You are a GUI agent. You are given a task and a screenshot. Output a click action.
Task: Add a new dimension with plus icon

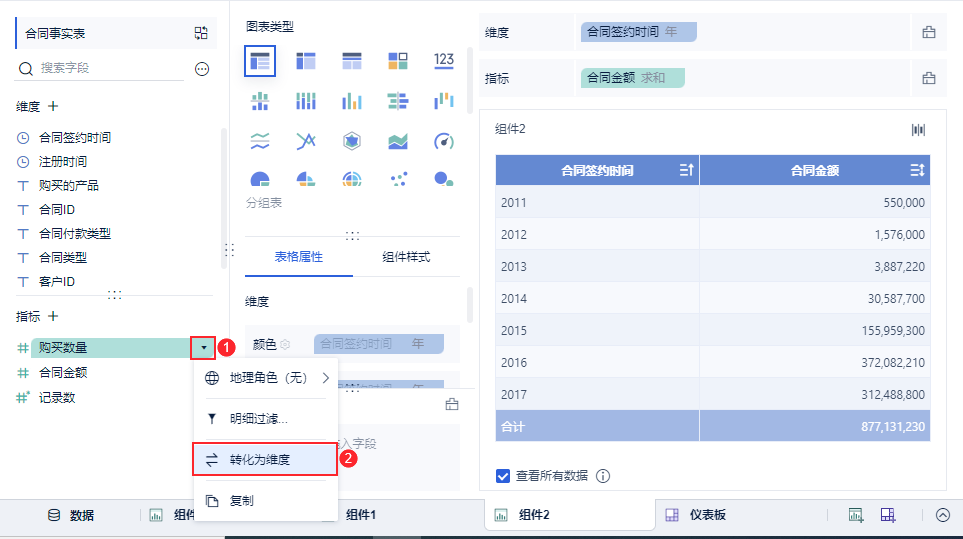53,106
